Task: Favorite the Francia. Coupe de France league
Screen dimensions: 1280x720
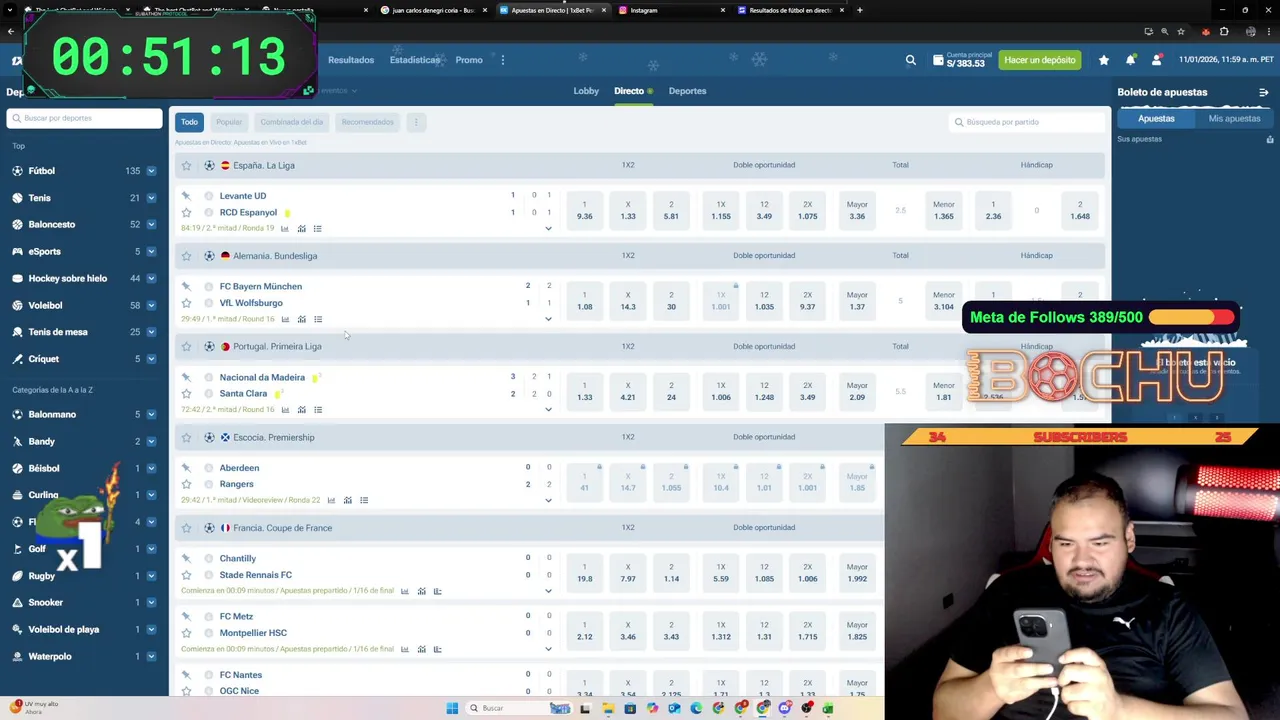Action: coord(186,528)
